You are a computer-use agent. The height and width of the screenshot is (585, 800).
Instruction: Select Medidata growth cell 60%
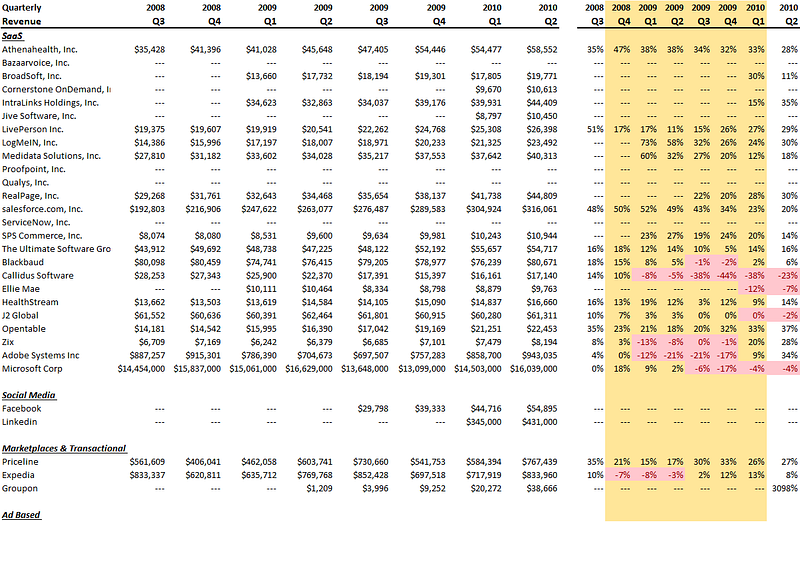coord(648,156)
